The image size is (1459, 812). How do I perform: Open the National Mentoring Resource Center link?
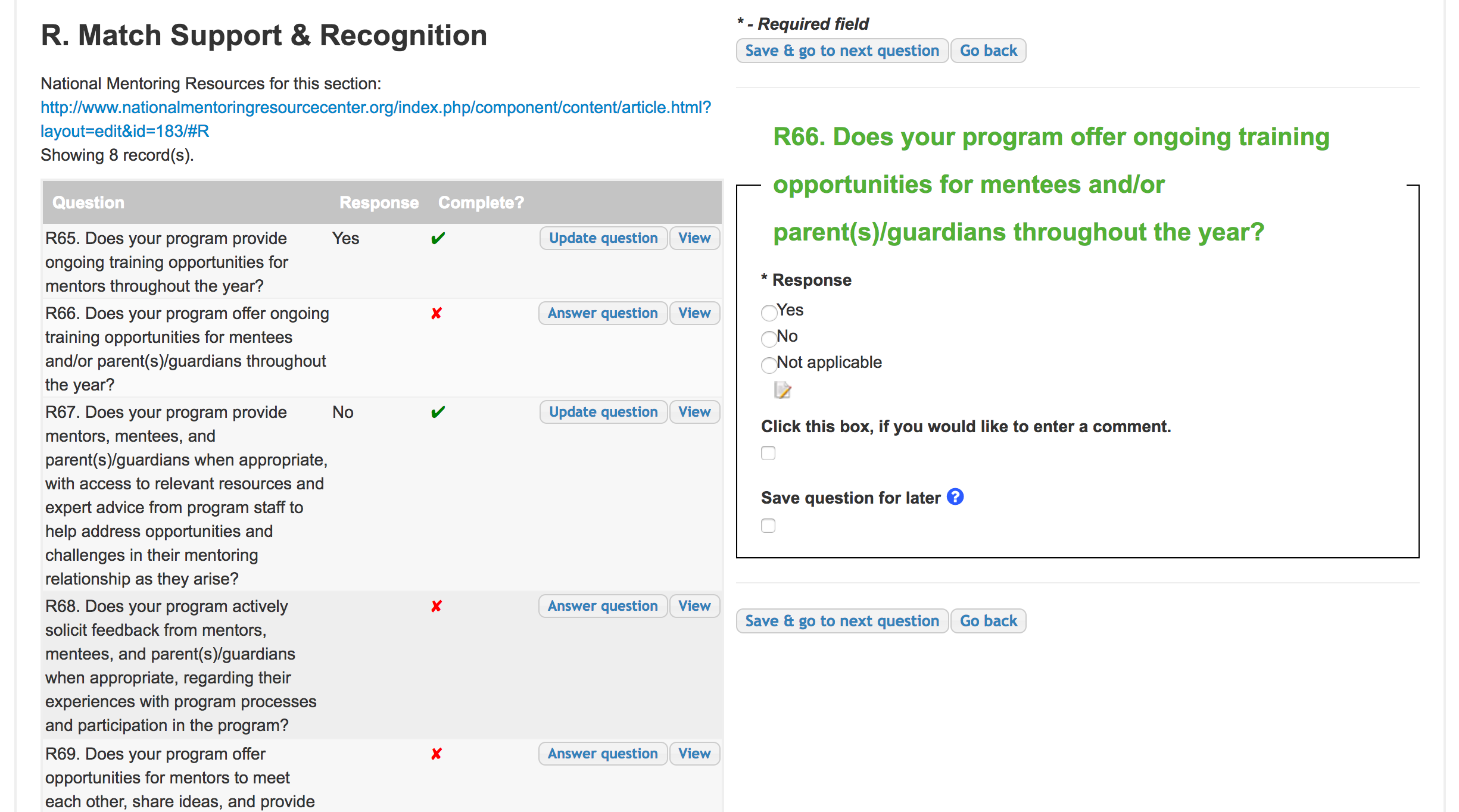click(x=375, y=108)
